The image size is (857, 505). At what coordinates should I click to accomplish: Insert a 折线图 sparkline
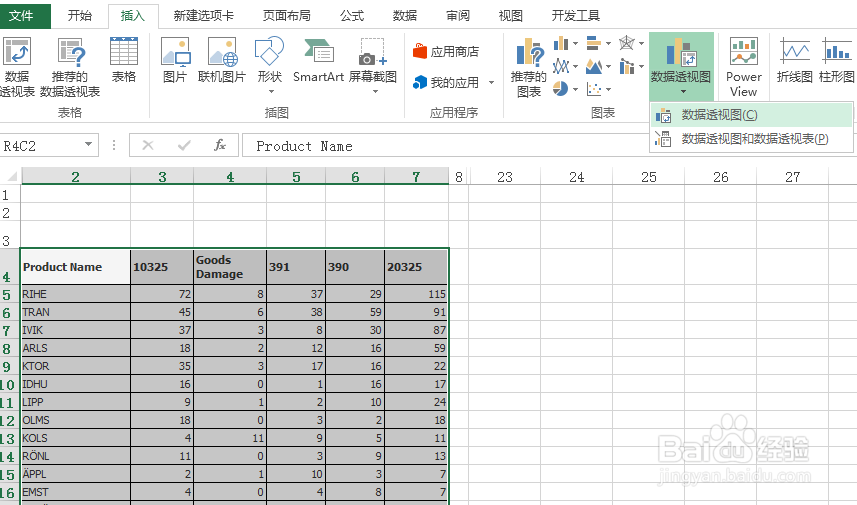click(x=795, y=60)
